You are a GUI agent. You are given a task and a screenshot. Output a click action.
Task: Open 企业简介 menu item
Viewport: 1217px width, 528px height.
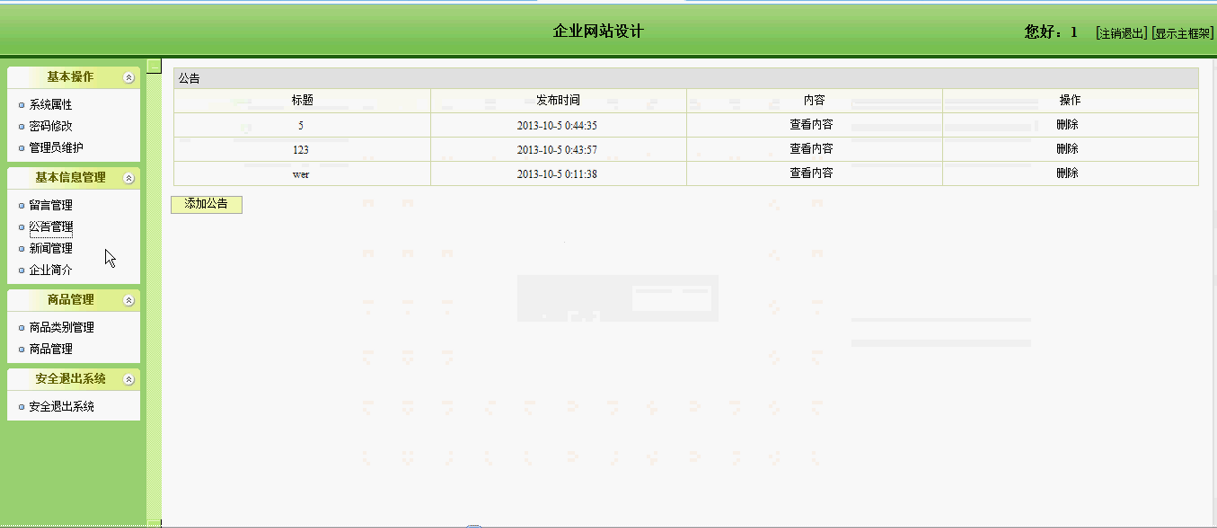(x=51, y=270)
